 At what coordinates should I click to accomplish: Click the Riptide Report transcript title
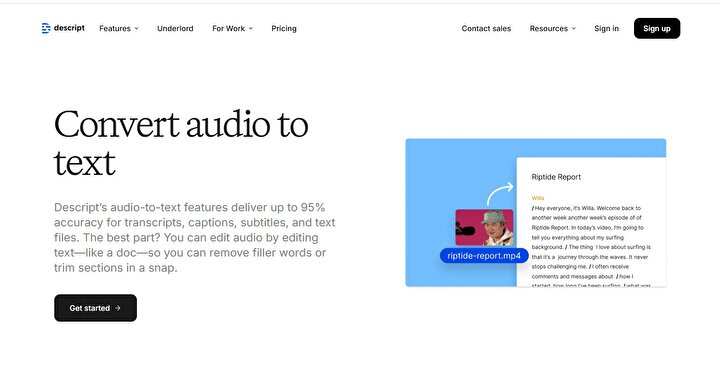[556, 177]
